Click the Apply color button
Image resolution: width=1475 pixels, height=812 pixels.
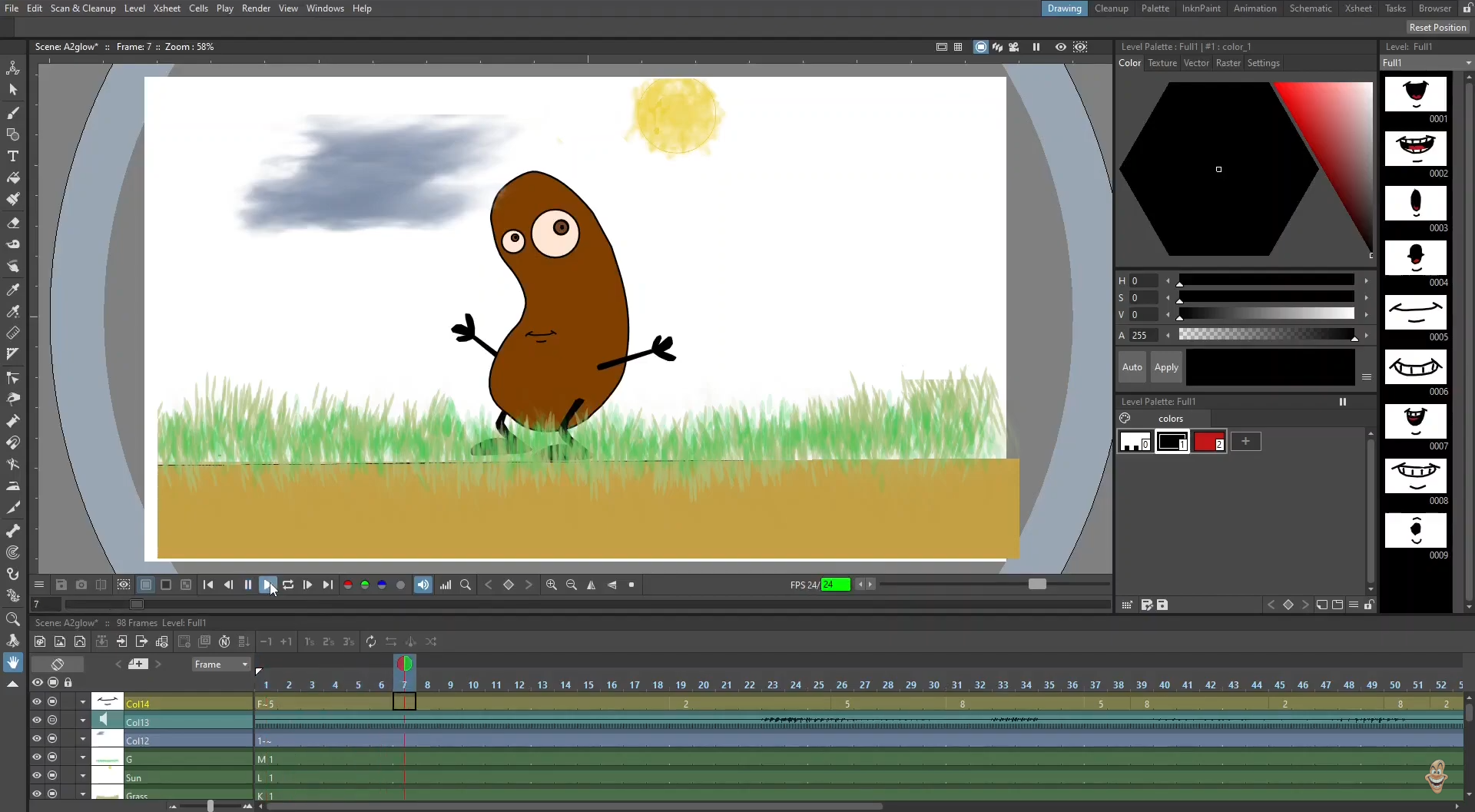click(x=1165, y=367)
